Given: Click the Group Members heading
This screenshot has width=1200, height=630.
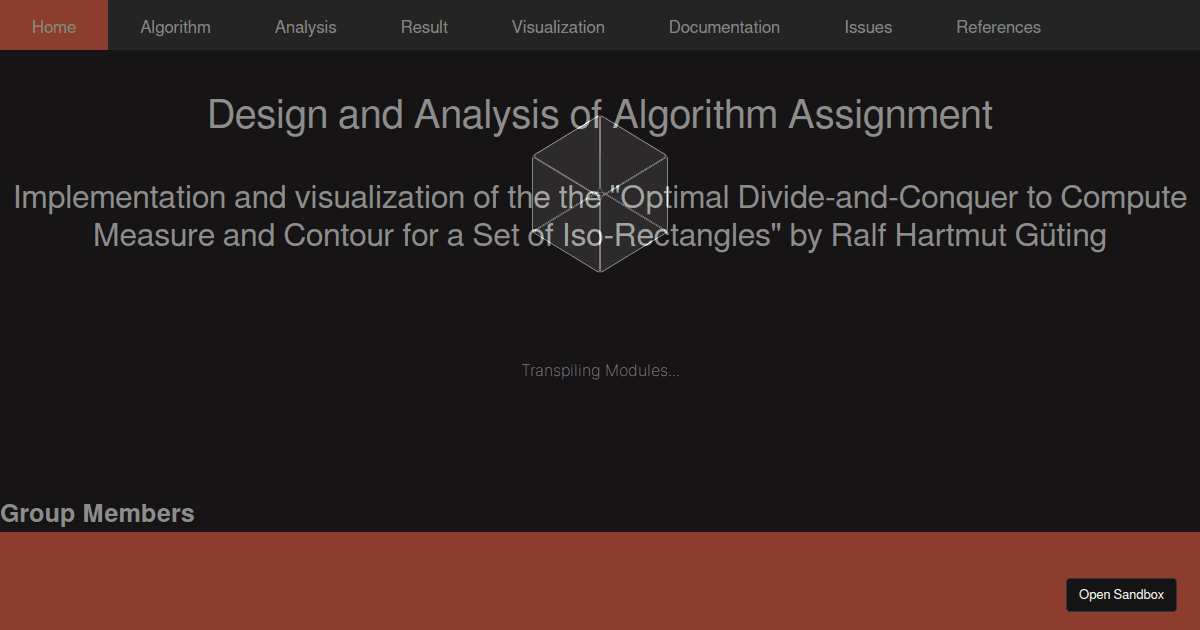Looking at the screenshot, I should pos(97,513).
